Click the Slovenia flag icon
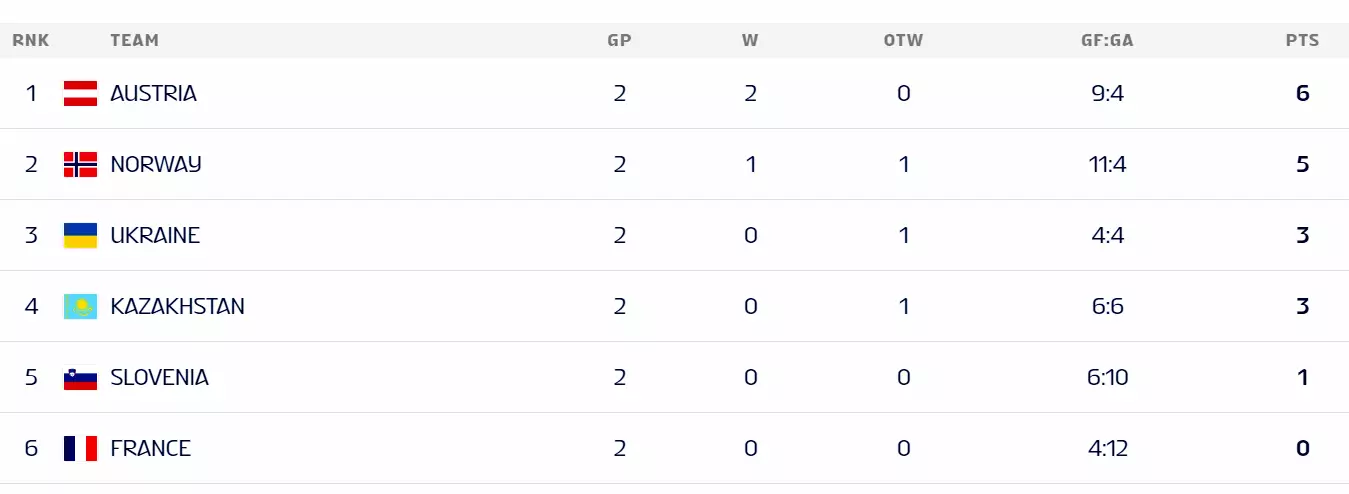Screen dimensions: 1349x494 (x=80, y=378)
